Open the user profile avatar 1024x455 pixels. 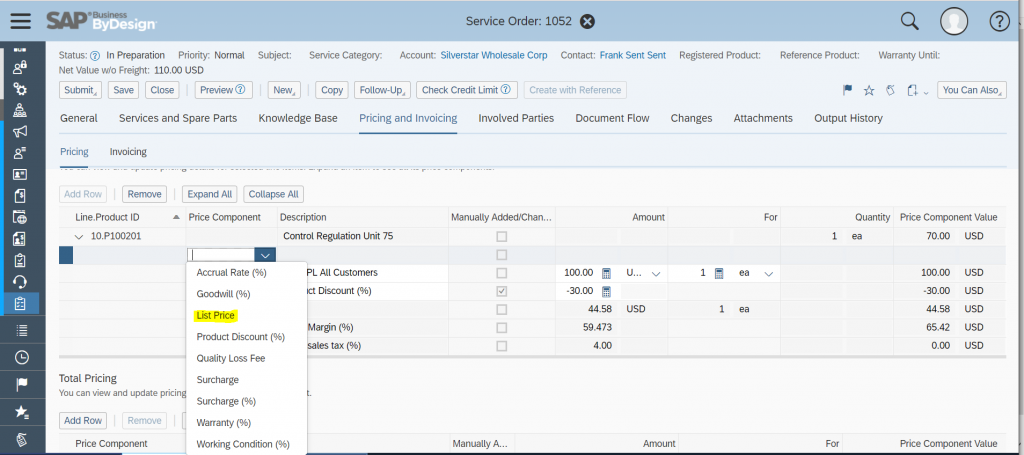pyautogui.click(x=953, y=22)
